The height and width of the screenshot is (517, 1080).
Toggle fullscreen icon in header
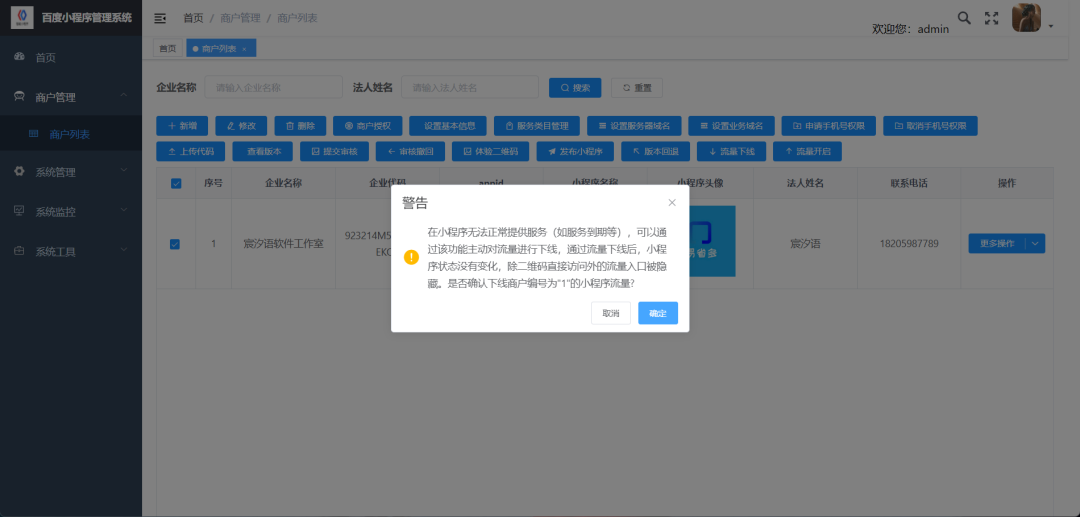[991, 19]
